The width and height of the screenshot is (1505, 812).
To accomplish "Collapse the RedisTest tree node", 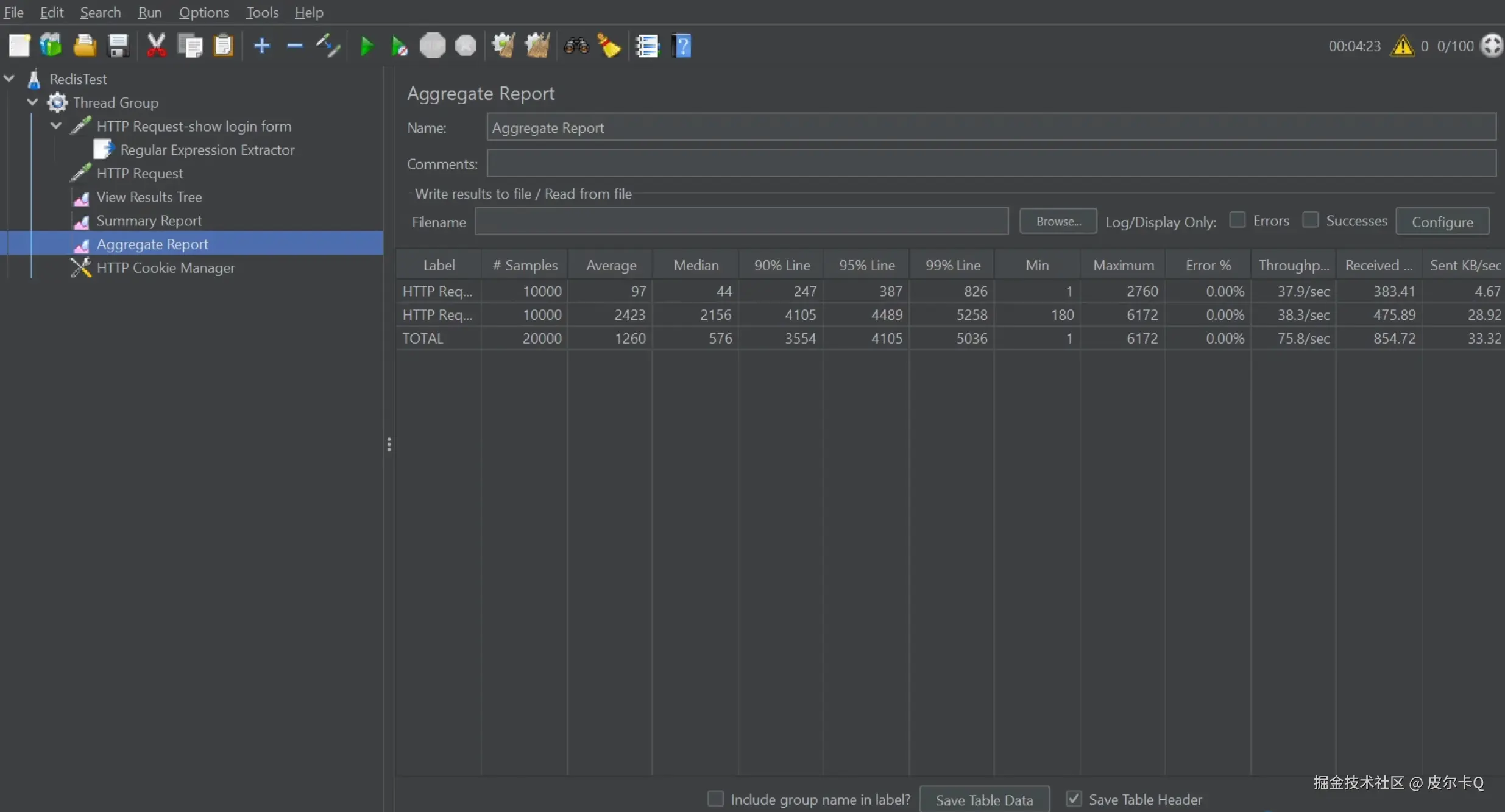I will click(x=9, y=79).
